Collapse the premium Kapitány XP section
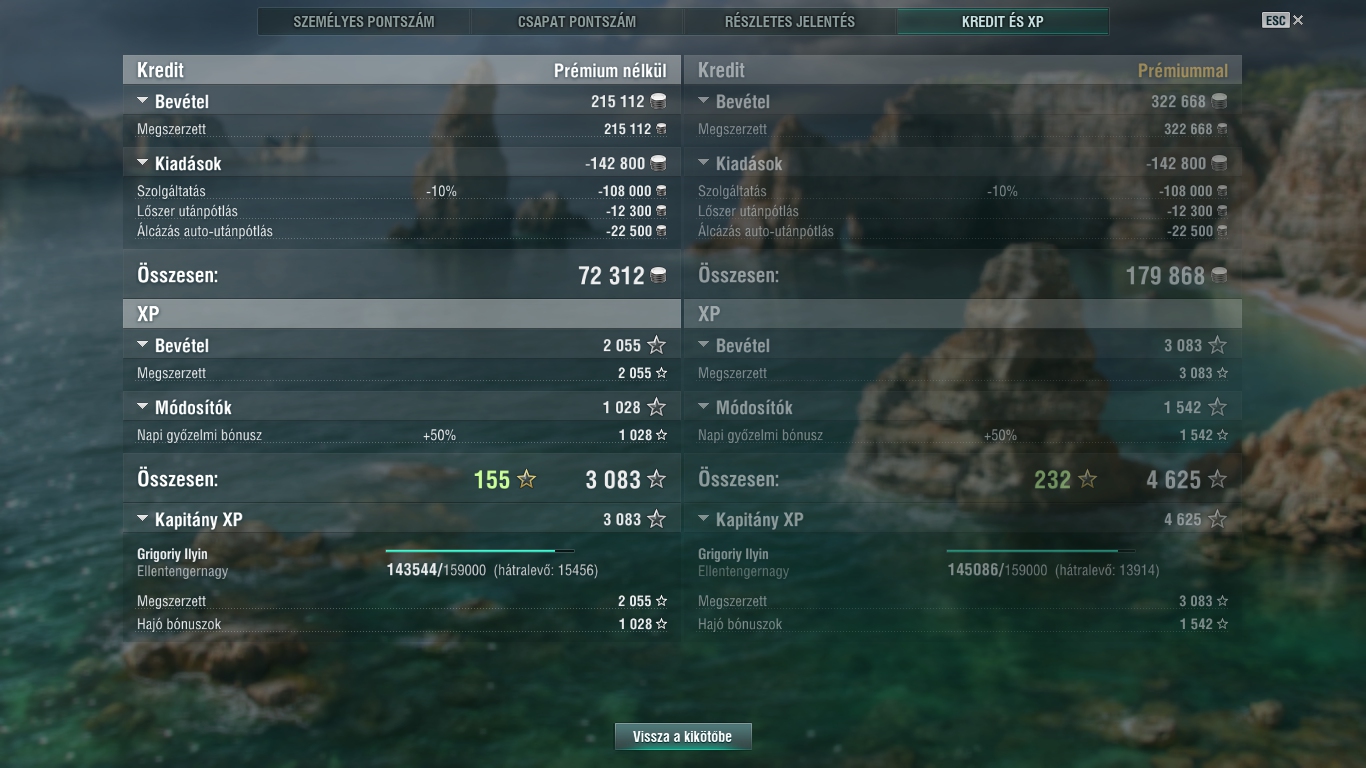The image size is (1366, 768). point(703,519)
